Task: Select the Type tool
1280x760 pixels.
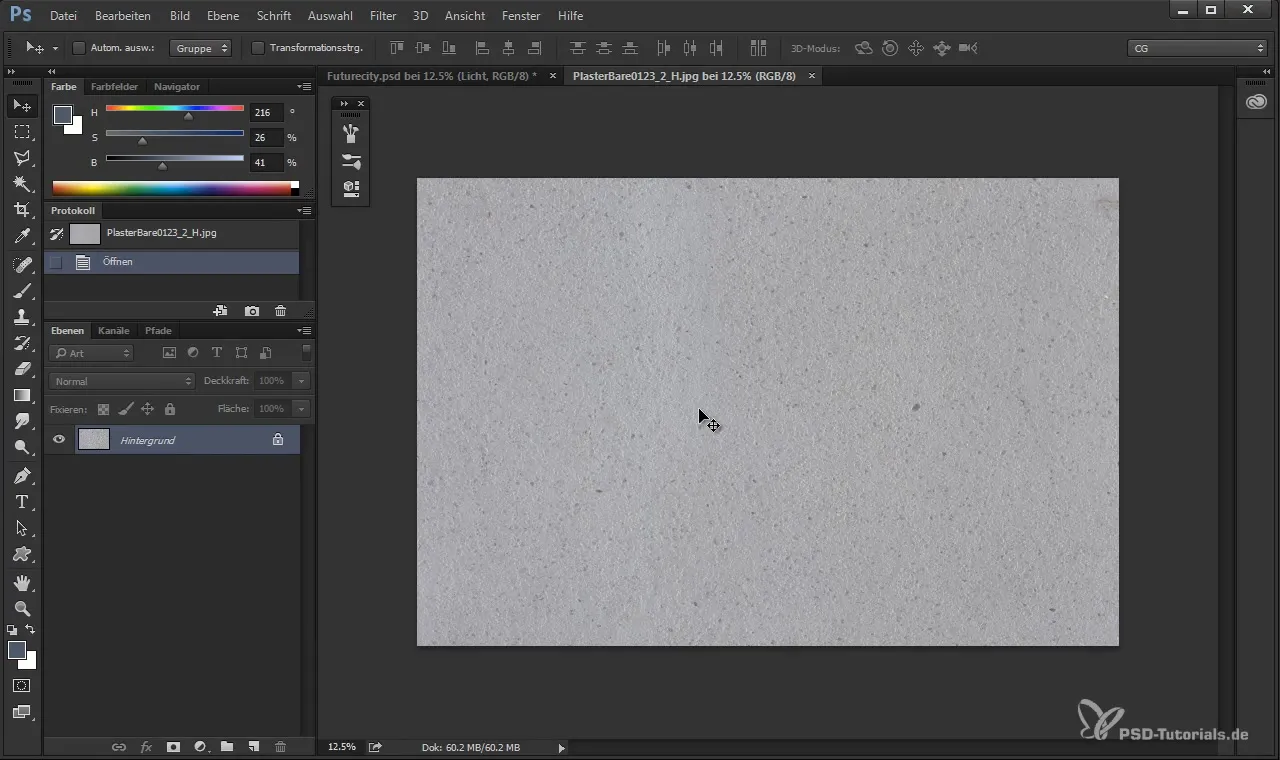Action: click(22, 502)
